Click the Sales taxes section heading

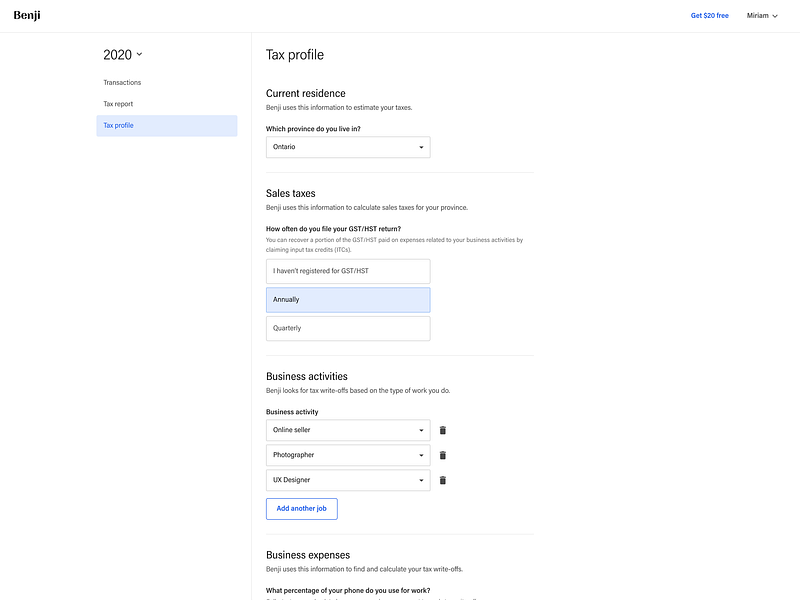(291, 193)
